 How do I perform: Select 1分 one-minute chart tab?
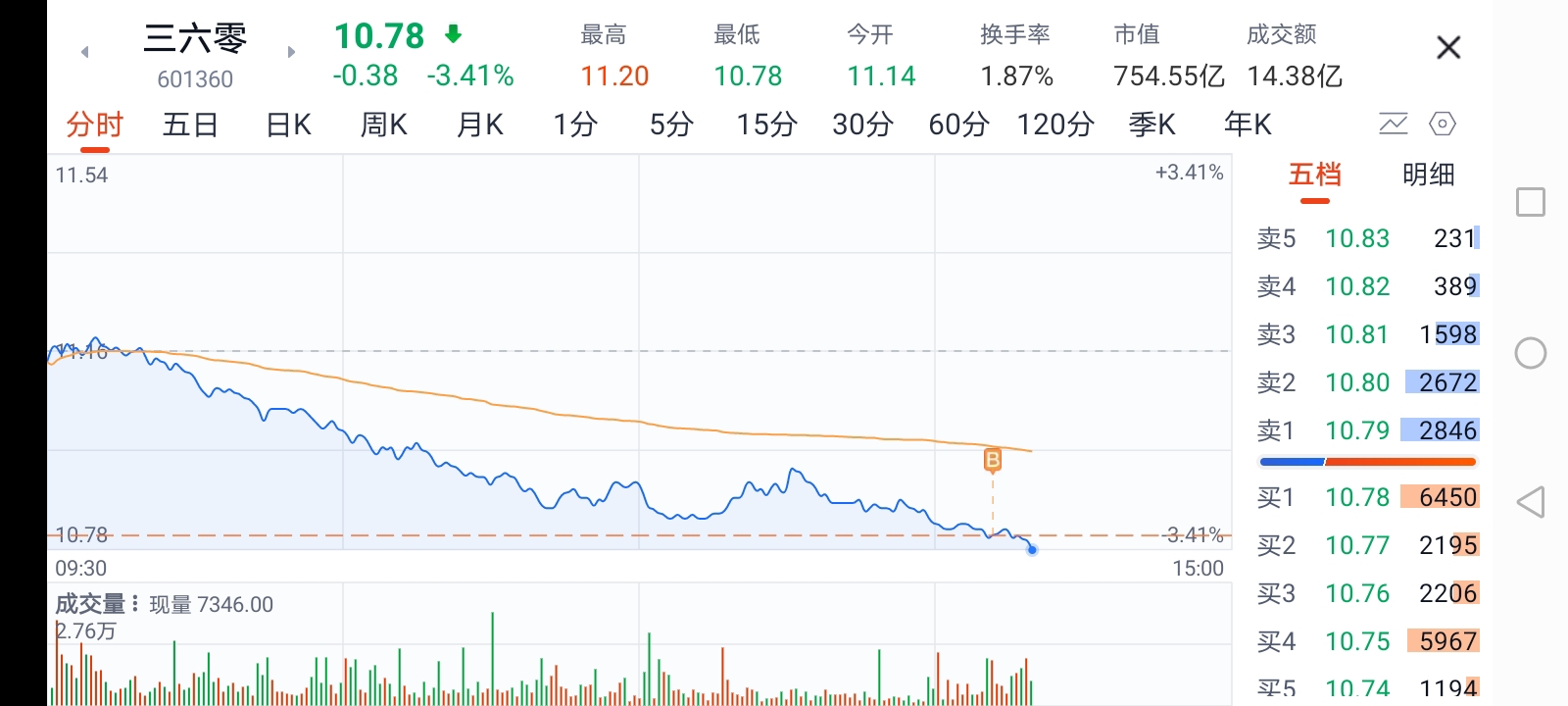pyautogui.click(x=575, y=126)
